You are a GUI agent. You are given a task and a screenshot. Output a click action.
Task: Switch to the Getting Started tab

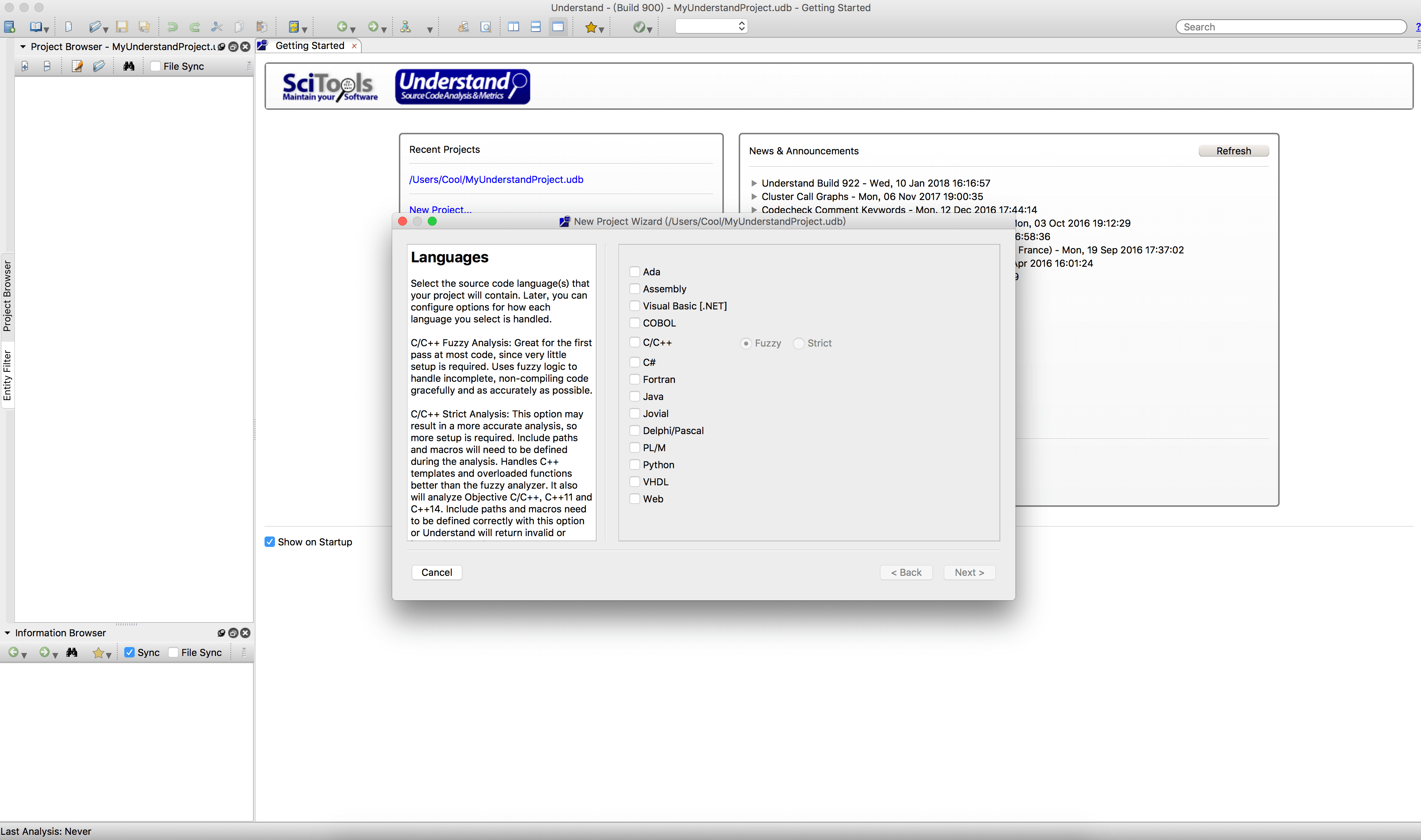click(x=309, y=46)
